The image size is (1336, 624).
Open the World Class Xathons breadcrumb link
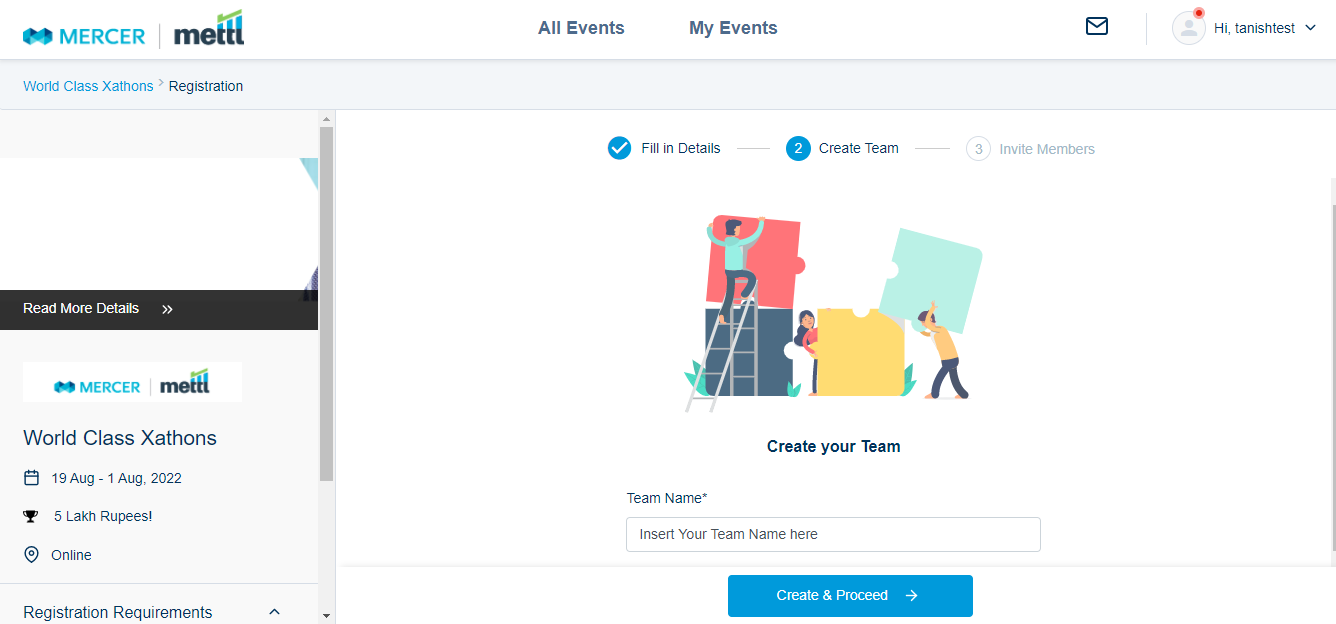point(88,86)
